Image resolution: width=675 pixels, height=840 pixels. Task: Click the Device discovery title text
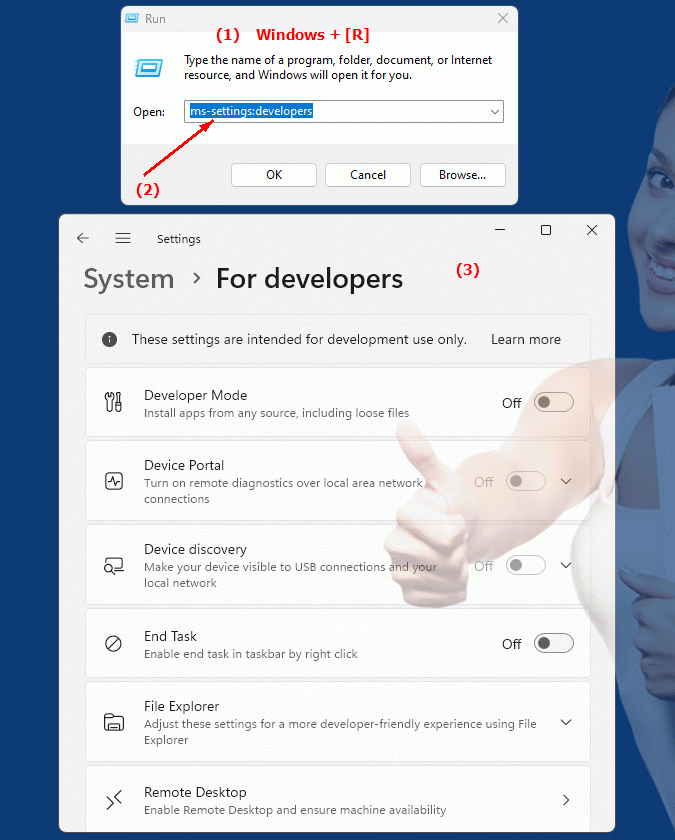click(x=196, y=550)
